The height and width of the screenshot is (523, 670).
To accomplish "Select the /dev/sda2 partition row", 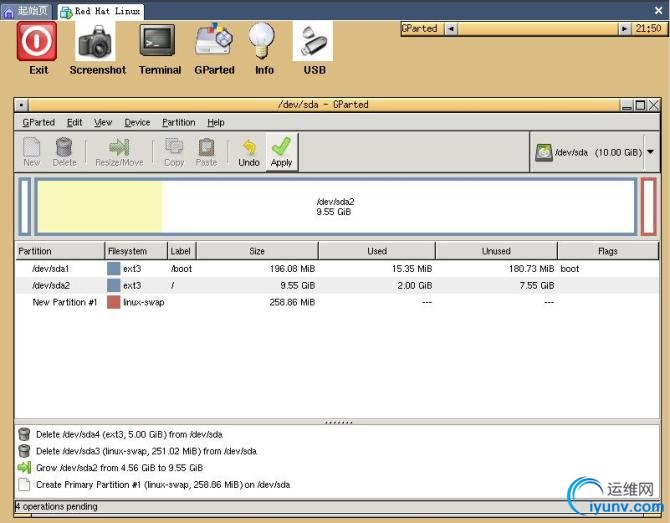I will point(338,285).
